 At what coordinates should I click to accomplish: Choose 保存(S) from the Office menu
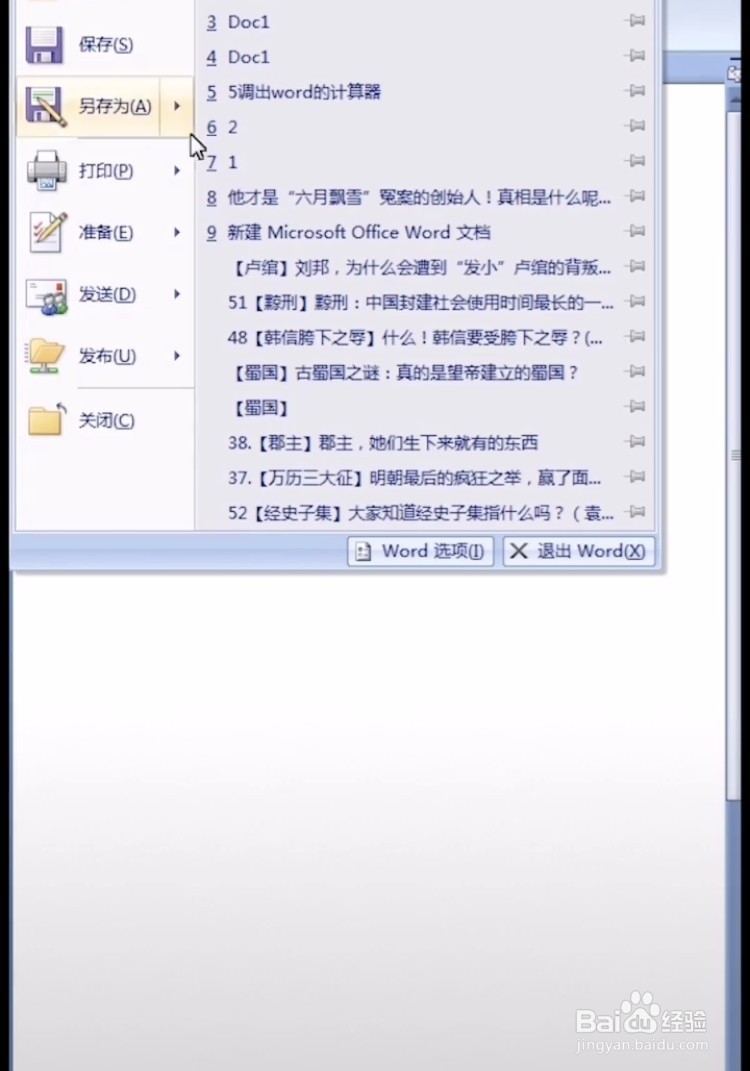tap(105, 45)
